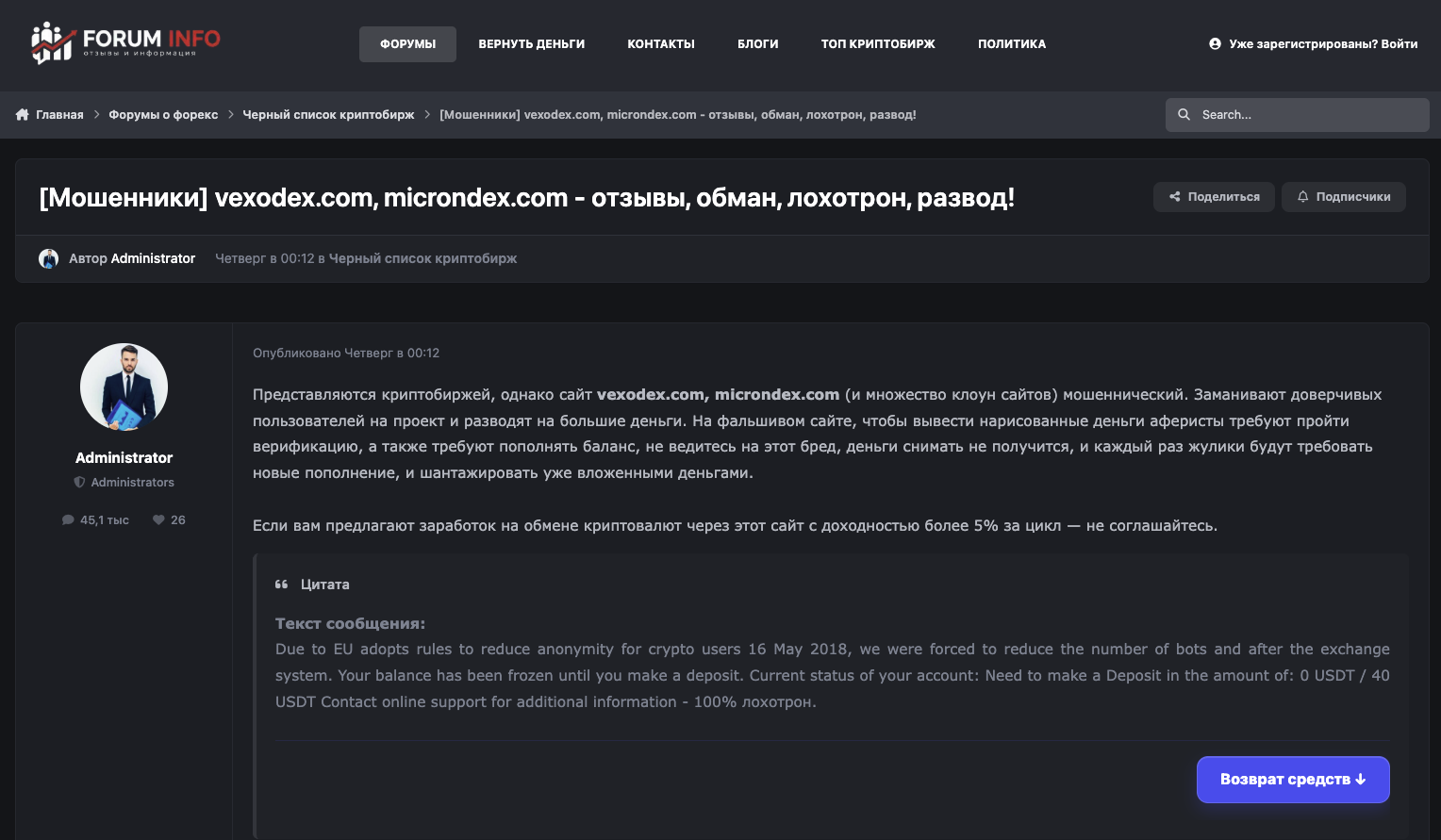Image resolution: width=1441 pixels, height=840 pixels.
Task: Click the arrow on Возврат средств button
Action: click(1360, 780)
